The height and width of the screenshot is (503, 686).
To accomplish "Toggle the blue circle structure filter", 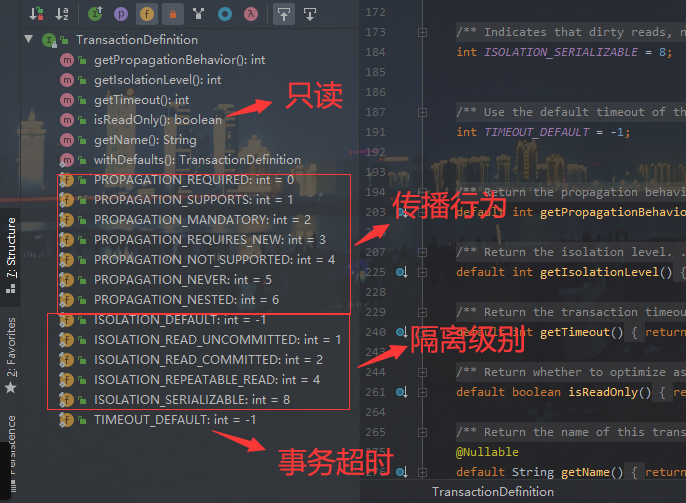I will point(225,14).
